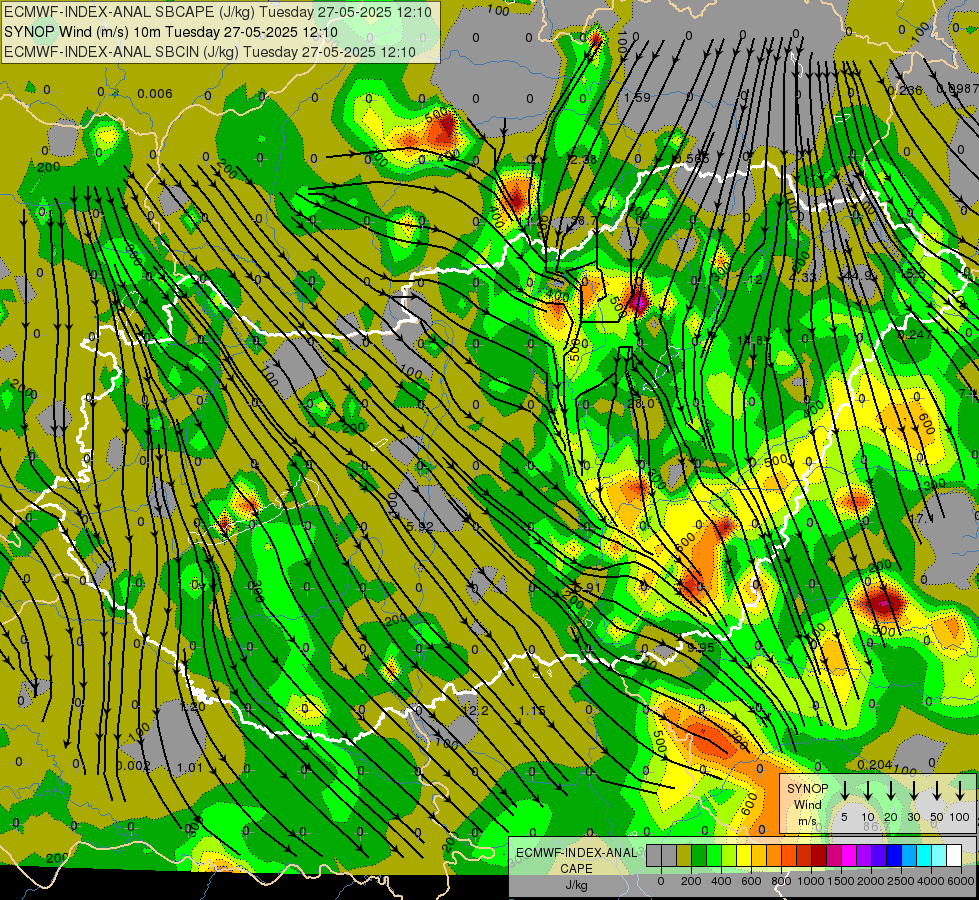979x900 pixels.
Task: Click the ECMWF-INDEX-ANAL label in bottom legend
Action: (577, 853)
